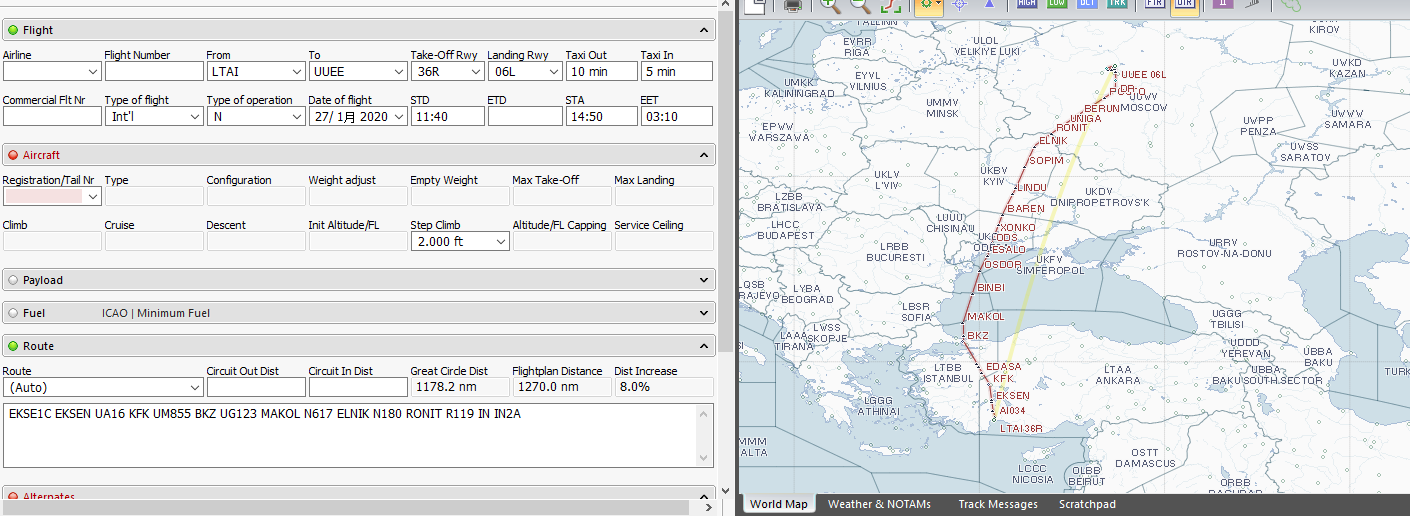Open the Take-Off Rwy dropdown
The image size is (1410, 516).
475,72
